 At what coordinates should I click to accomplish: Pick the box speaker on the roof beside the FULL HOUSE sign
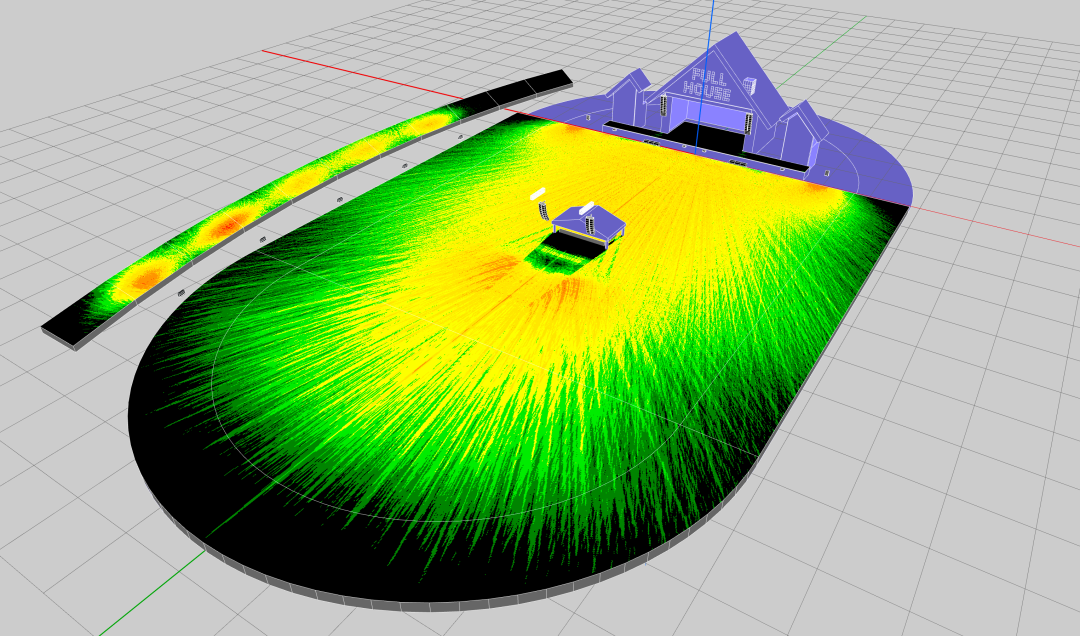click(x=751, y=86)
